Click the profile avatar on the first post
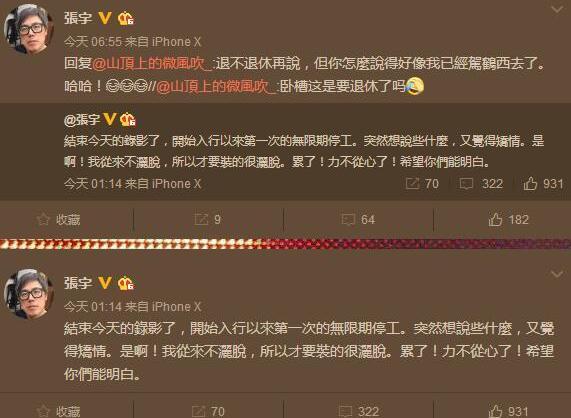571x418 pixels. (28, 29)
